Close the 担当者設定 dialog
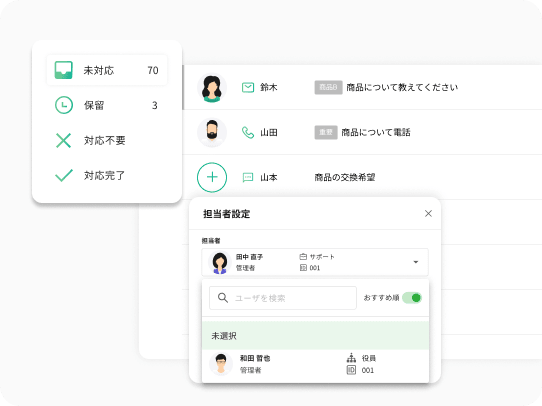Screen dimensions: 542x406 [x=428, y=214]
